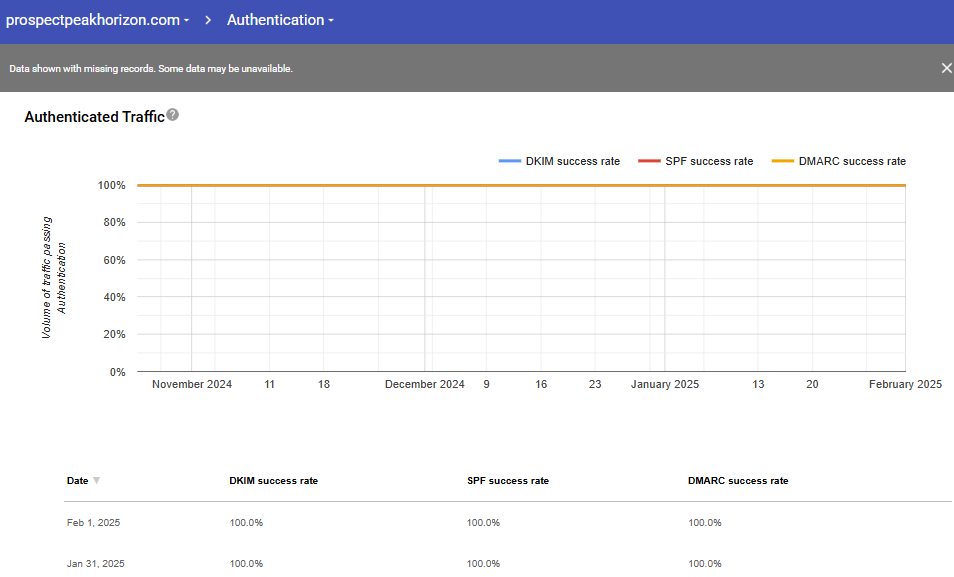Sort by DKIM success rate column header
Image resolution: width=954 pixels, height=577 pixels.
[x=273, y=481]
